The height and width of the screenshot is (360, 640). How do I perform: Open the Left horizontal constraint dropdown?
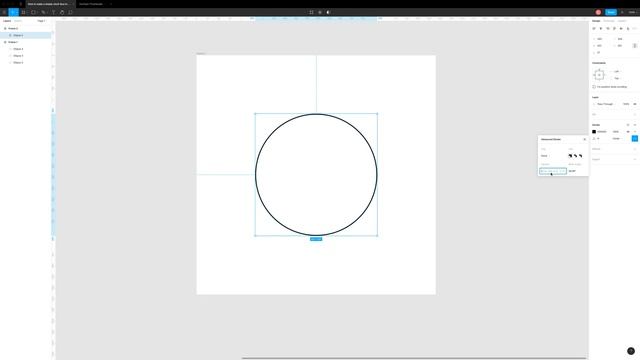pyautogui.click(x=617, y=71)
